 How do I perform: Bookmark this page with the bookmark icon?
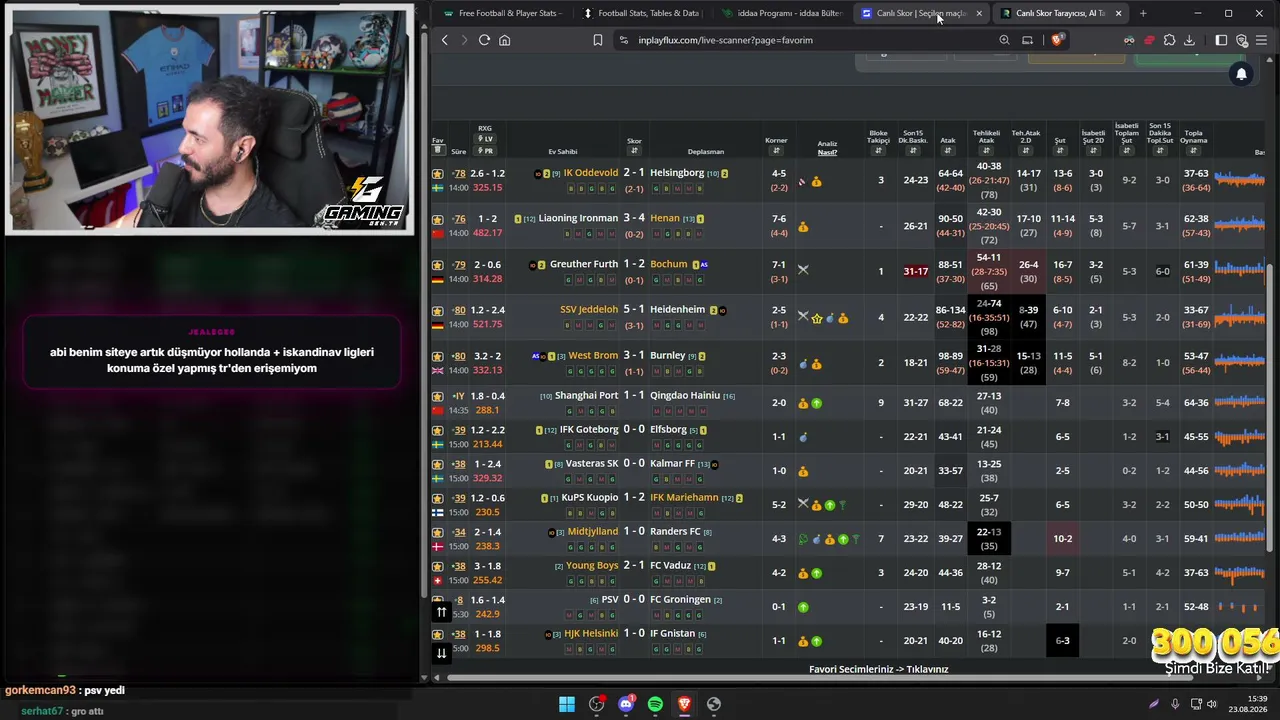pyautogui.click(x=597, y=40)
